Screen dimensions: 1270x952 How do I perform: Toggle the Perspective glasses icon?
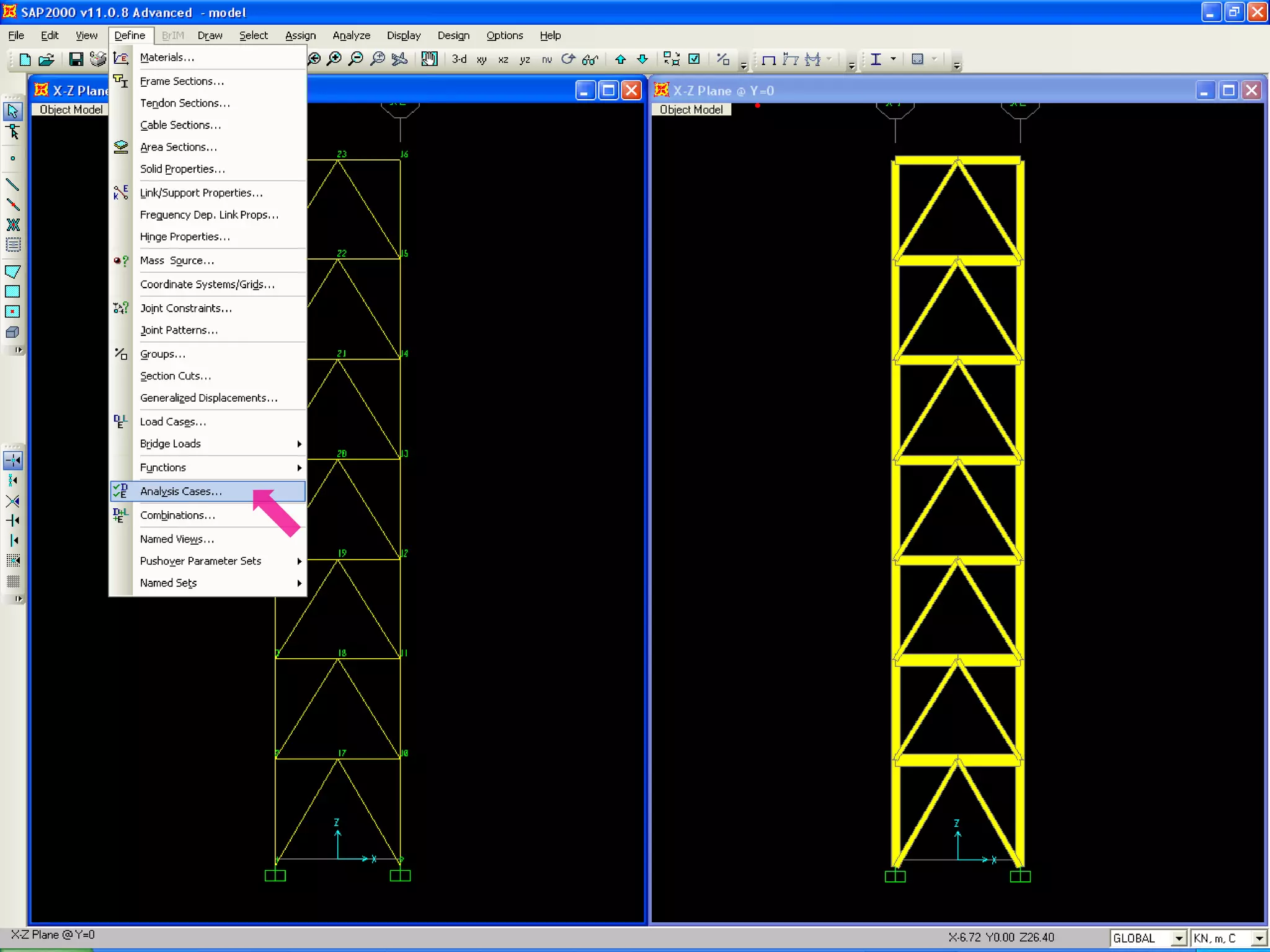(x=590, y=59)
